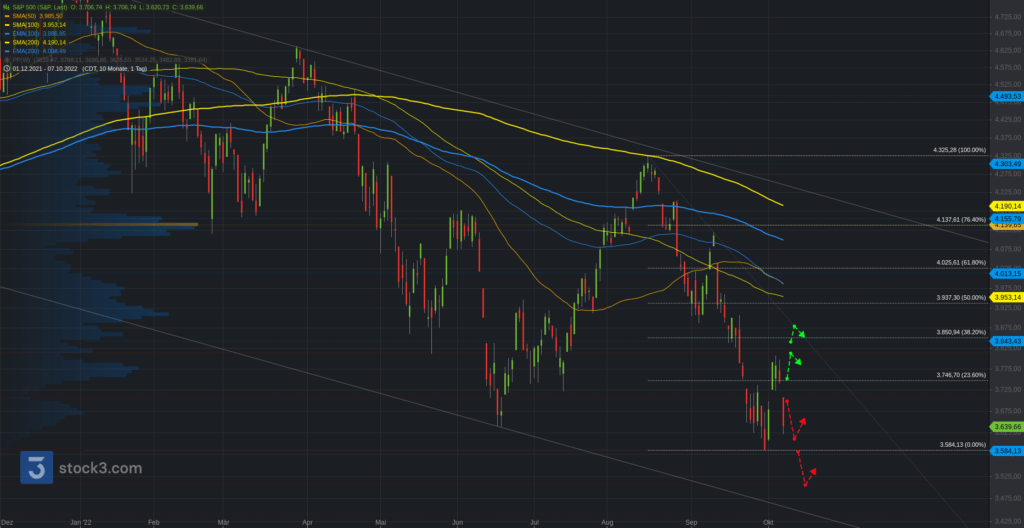Select the S&P 500 (S&P, Last) legend title
1024x528 pixels.
click(40, 7)
